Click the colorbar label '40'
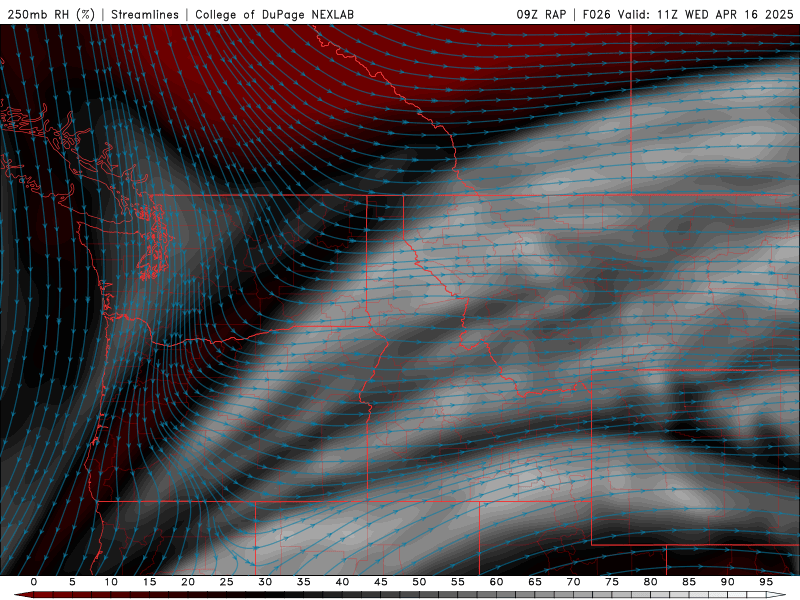800x600 pixels. (x=342, y=582)
